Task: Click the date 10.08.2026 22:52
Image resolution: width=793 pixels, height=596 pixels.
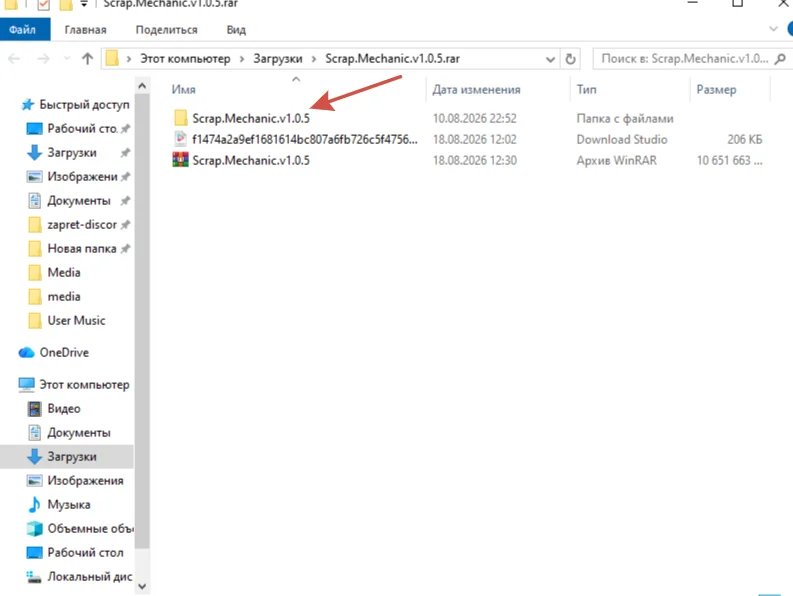Action: coord(474,118)
